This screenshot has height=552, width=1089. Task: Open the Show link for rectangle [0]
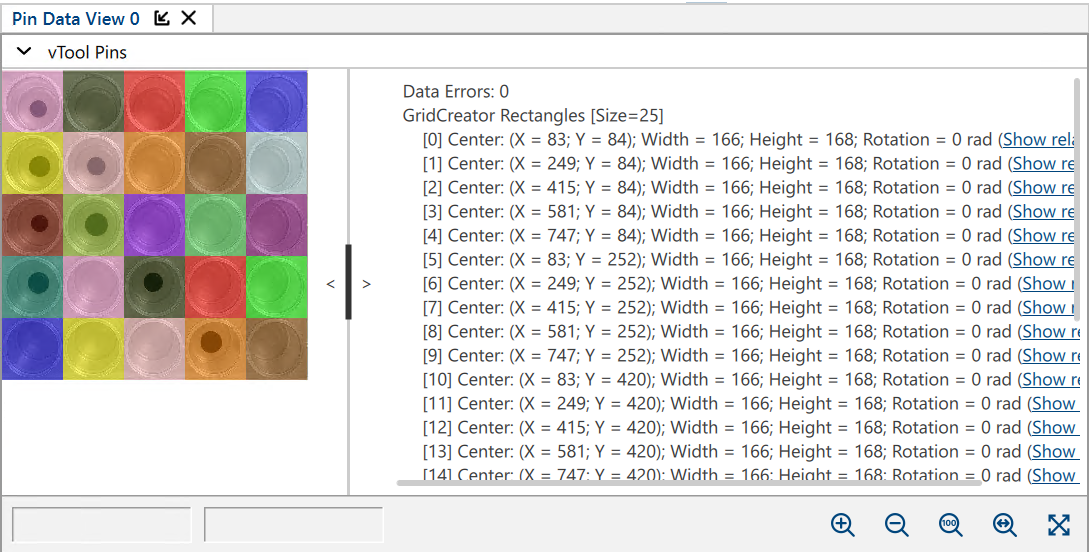point(1038,140)
